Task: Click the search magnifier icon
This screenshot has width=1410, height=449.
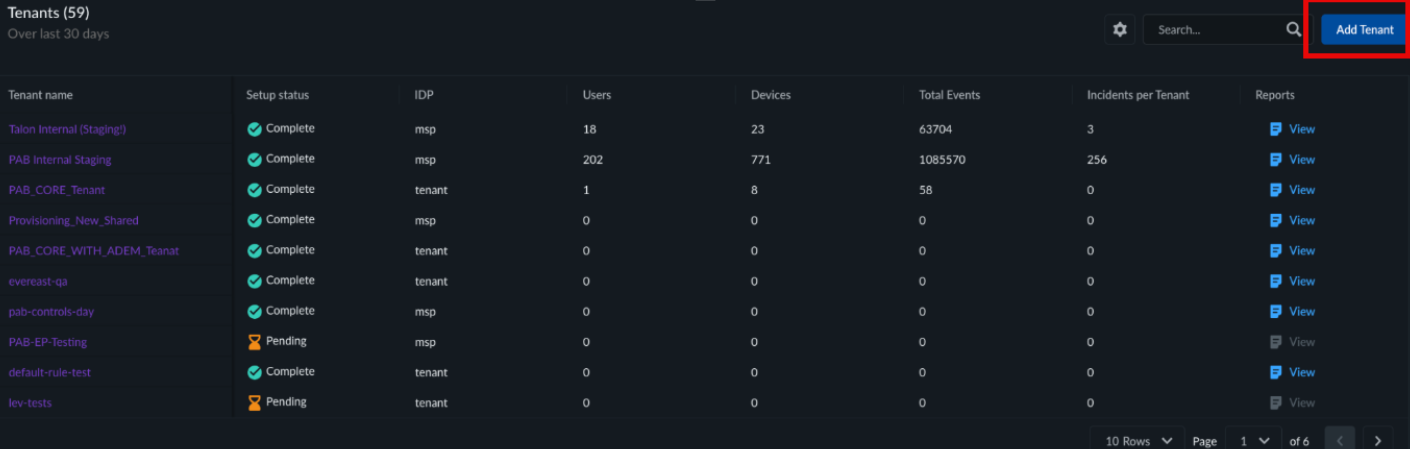Action: (1293, 30)
